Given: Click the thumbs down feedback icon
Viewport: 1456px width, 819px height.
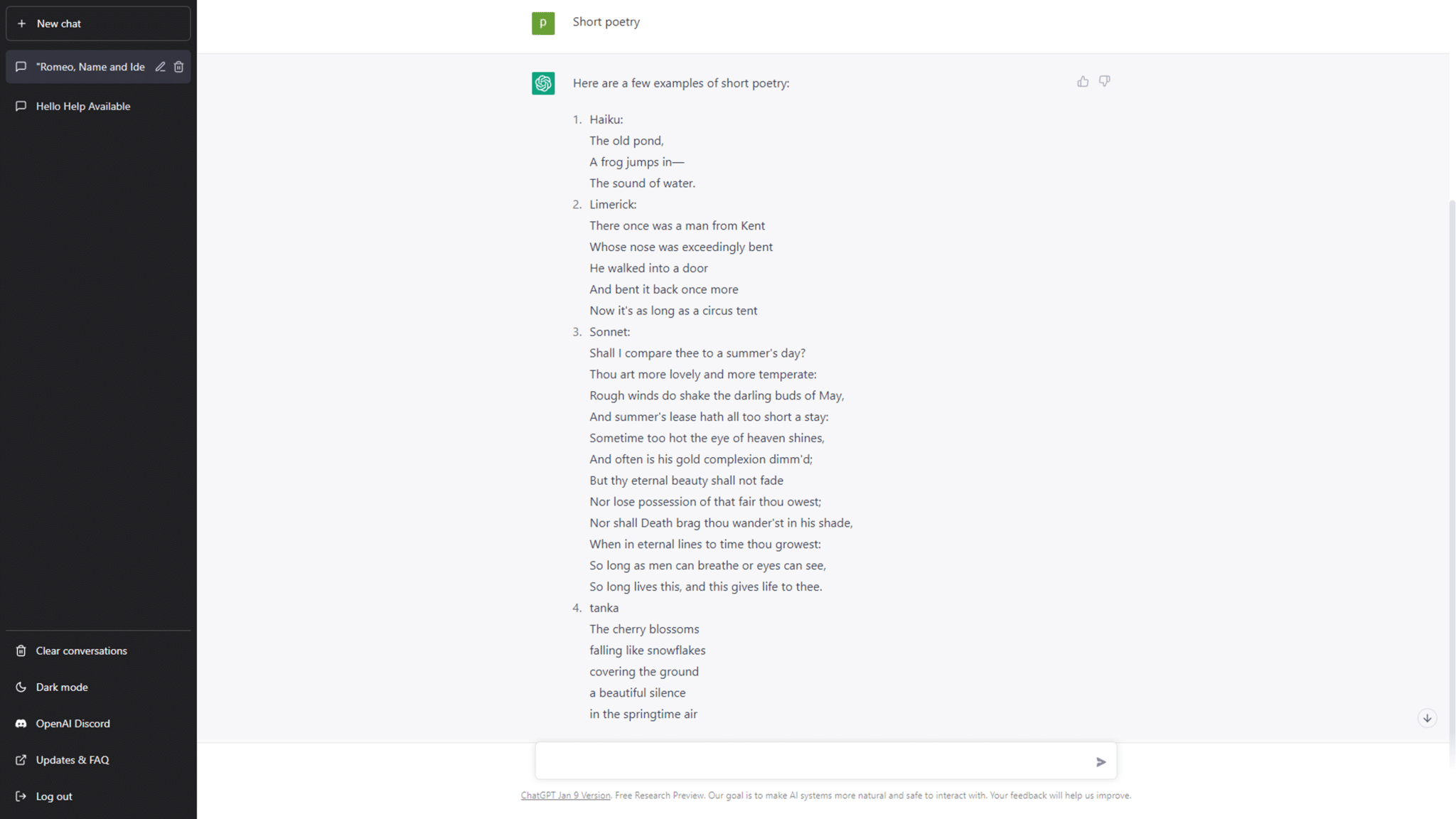Looking at the screenshot, I should tap(1104, 82).
